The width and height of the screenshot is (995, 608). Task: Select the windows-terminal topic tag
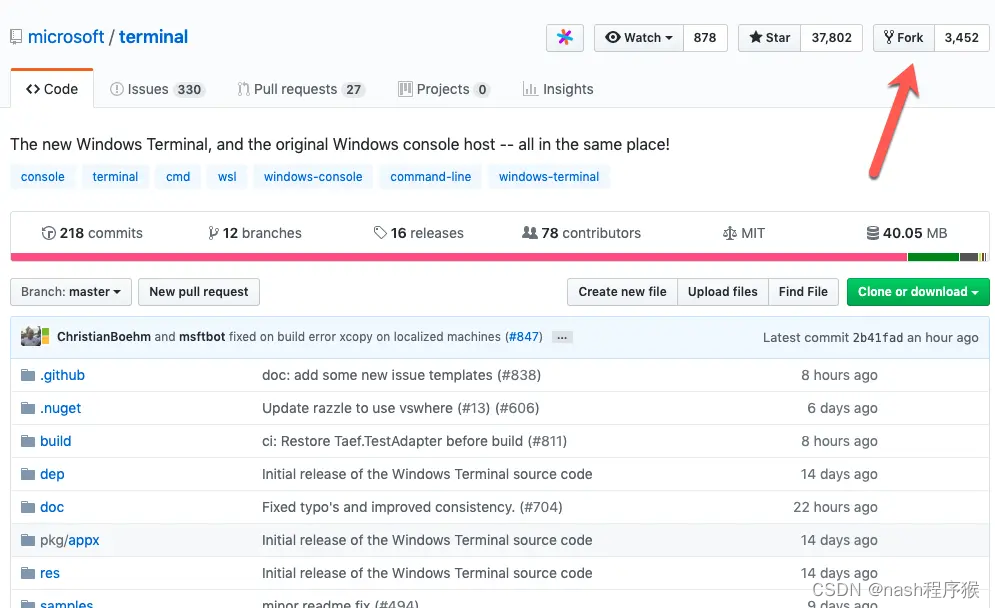548,176
